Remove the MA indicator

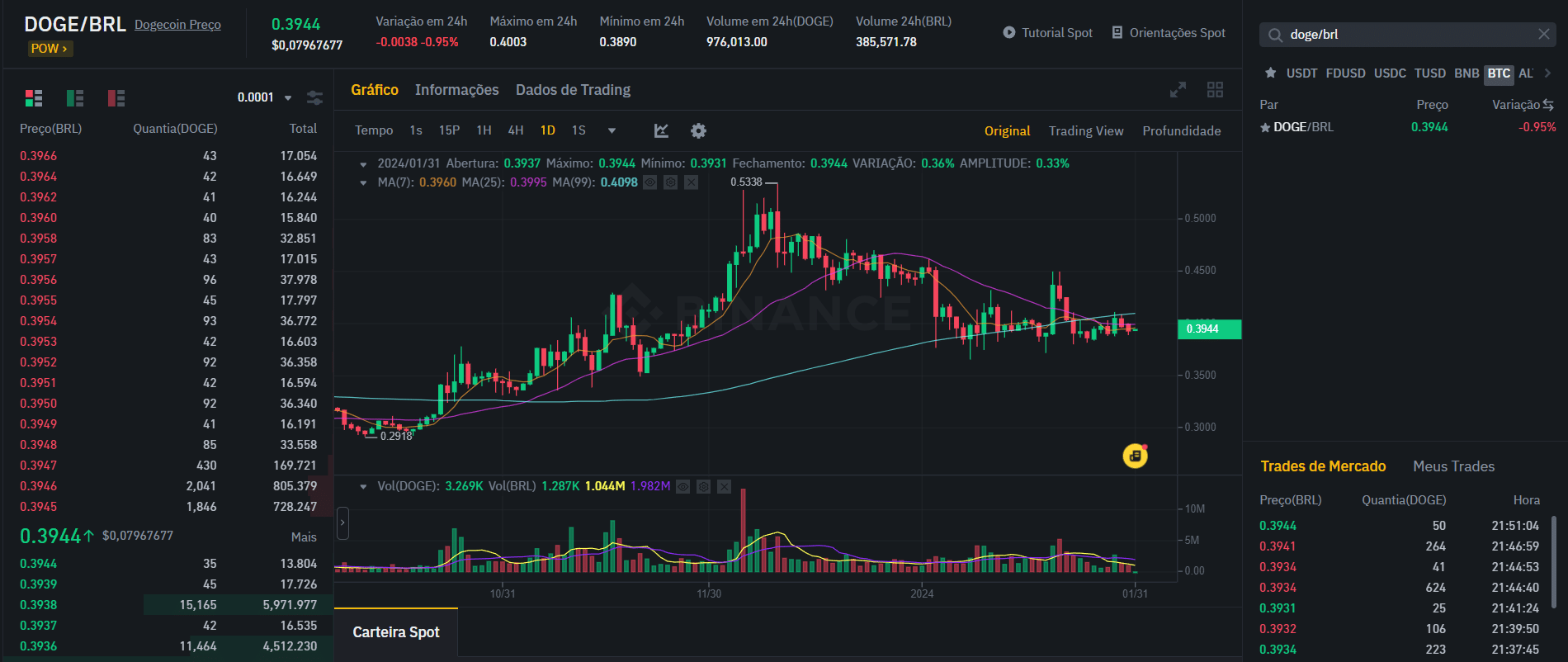[x=691, y=182]
